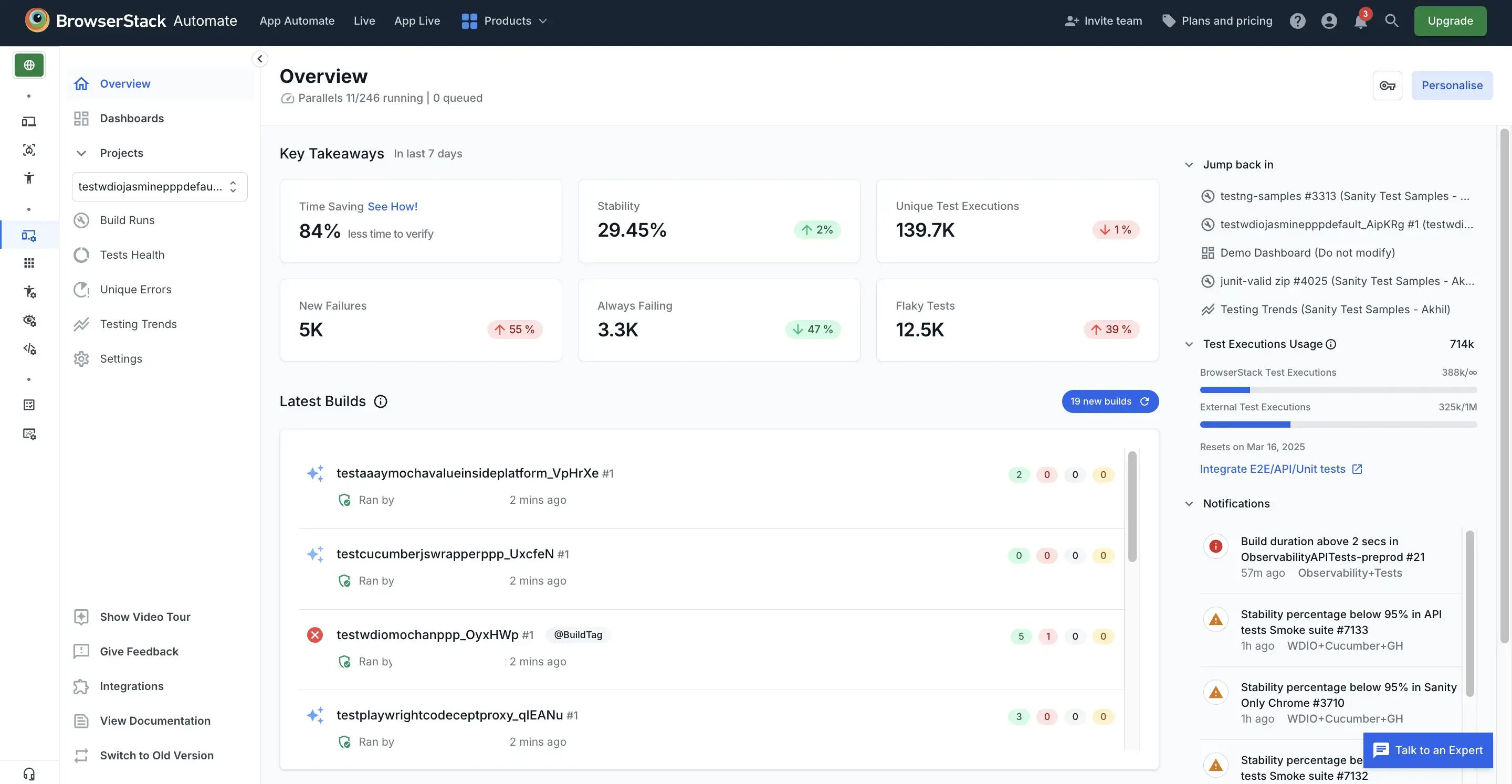Collapse the Notifications panel section
This screenshot has height=784, width=1512.
pos(1189,503)
